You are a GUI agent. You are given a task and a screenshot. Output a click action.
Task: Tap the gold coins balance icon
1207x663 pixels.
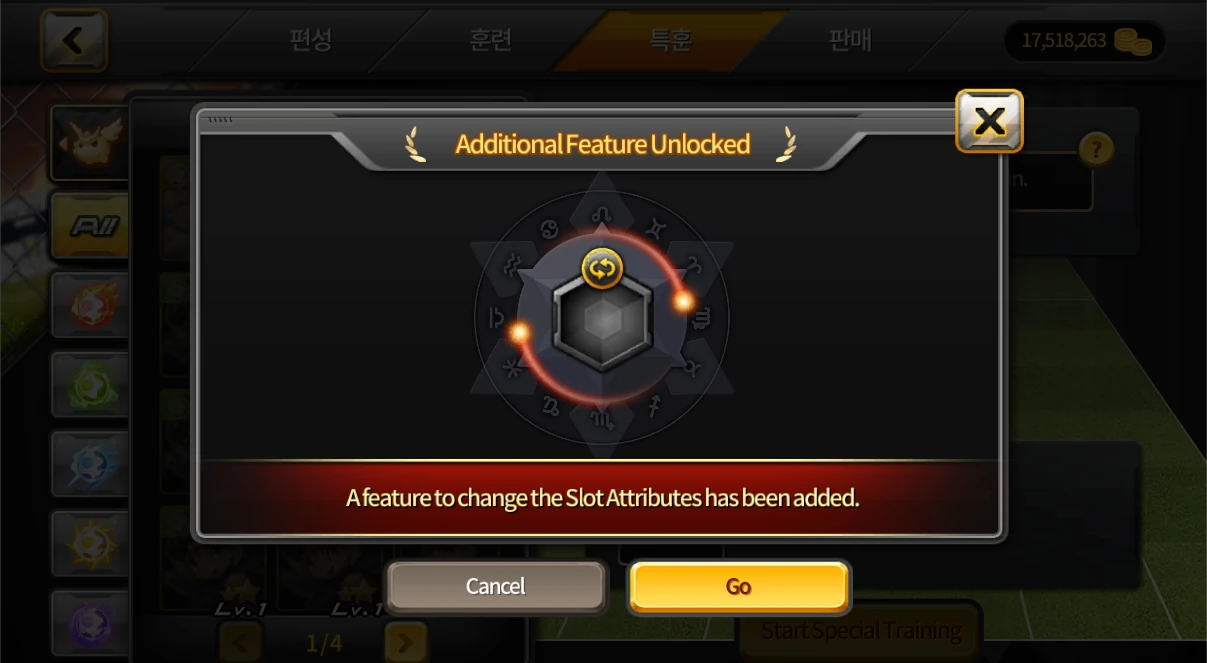(x=1133, y=41)
